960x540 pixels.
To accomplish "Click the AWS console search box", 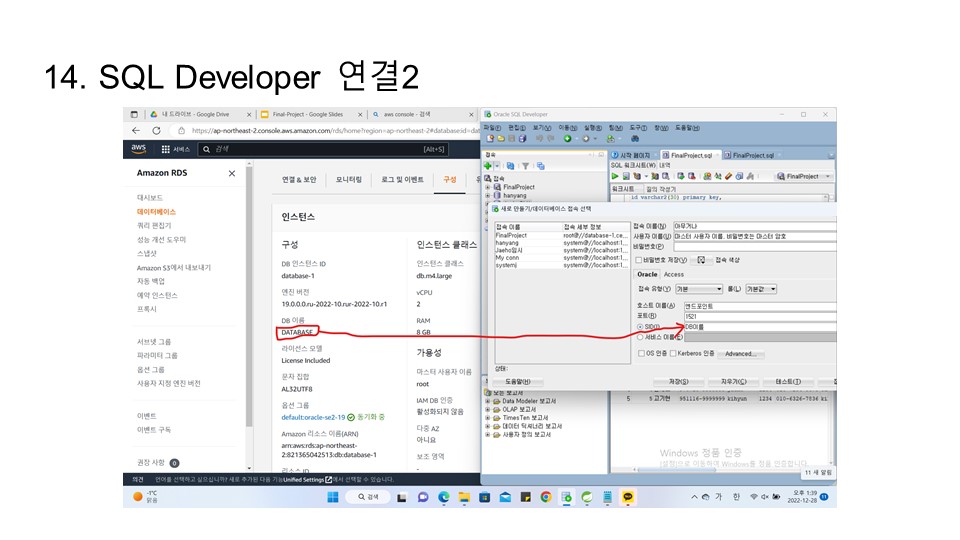I will click(323, 149).
